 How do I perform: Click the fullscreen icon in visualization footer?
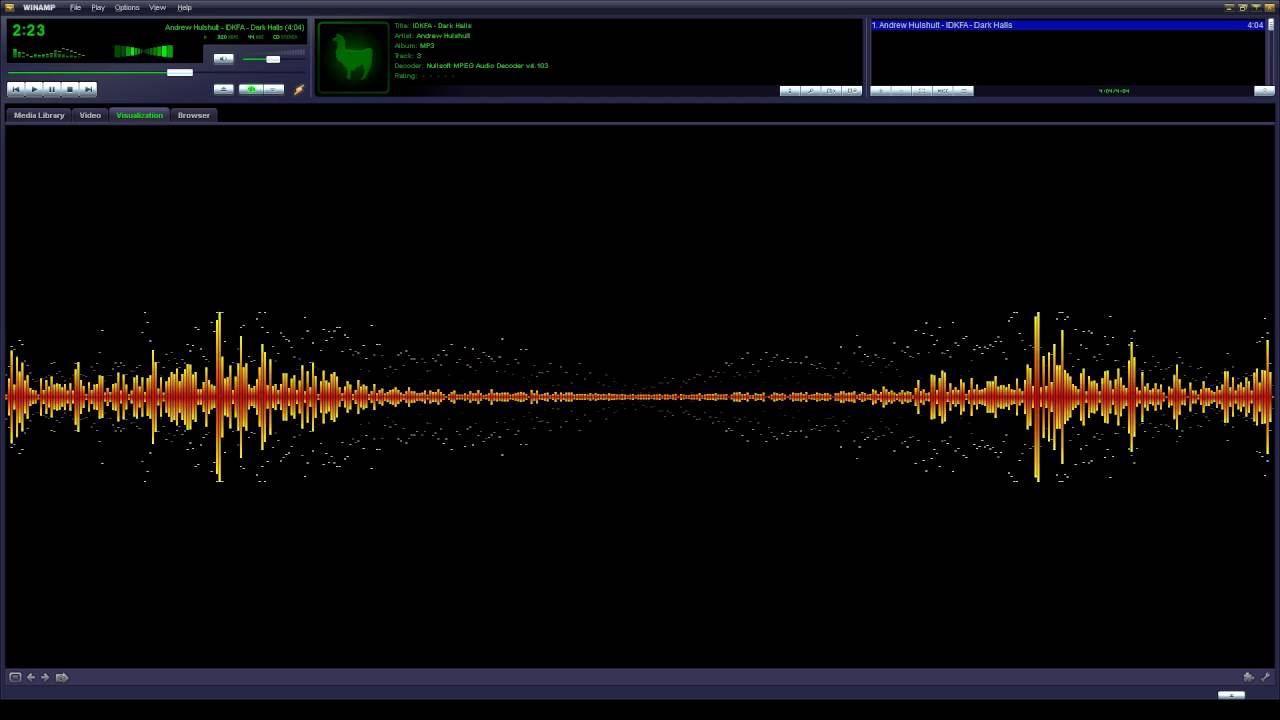[15, 677]
